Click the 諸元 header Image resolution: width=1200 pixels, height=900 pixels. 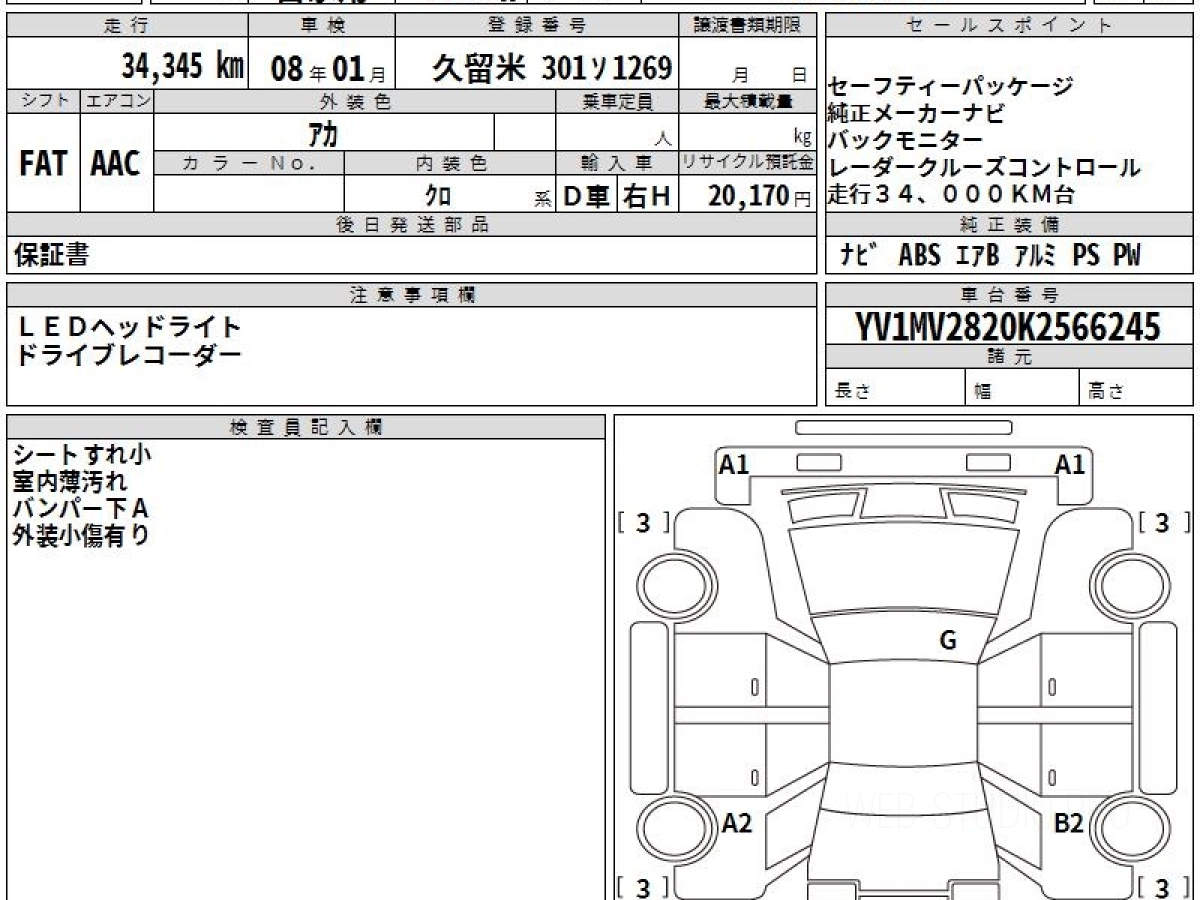click(x=1009, y=358)
